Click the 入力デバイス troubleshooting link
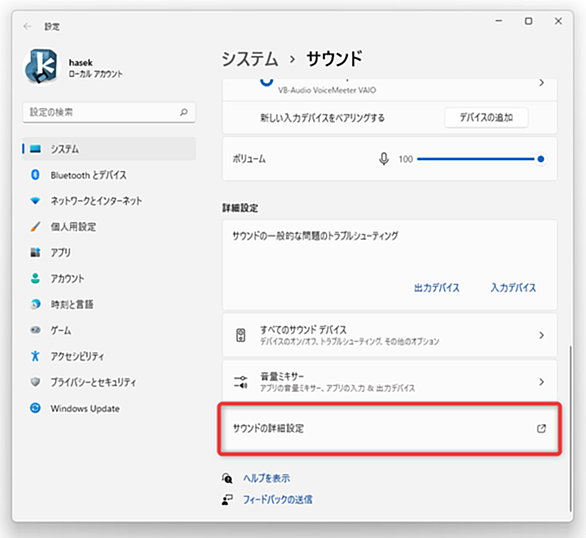This screenshot has height=538, width=586. click(x=513, y=288)
